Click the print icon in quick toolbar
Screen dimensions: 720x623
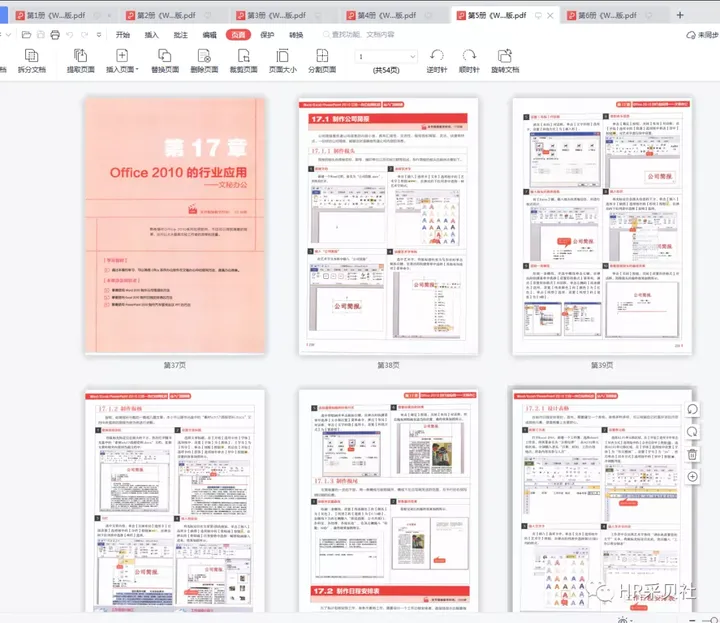coord(55,35)
